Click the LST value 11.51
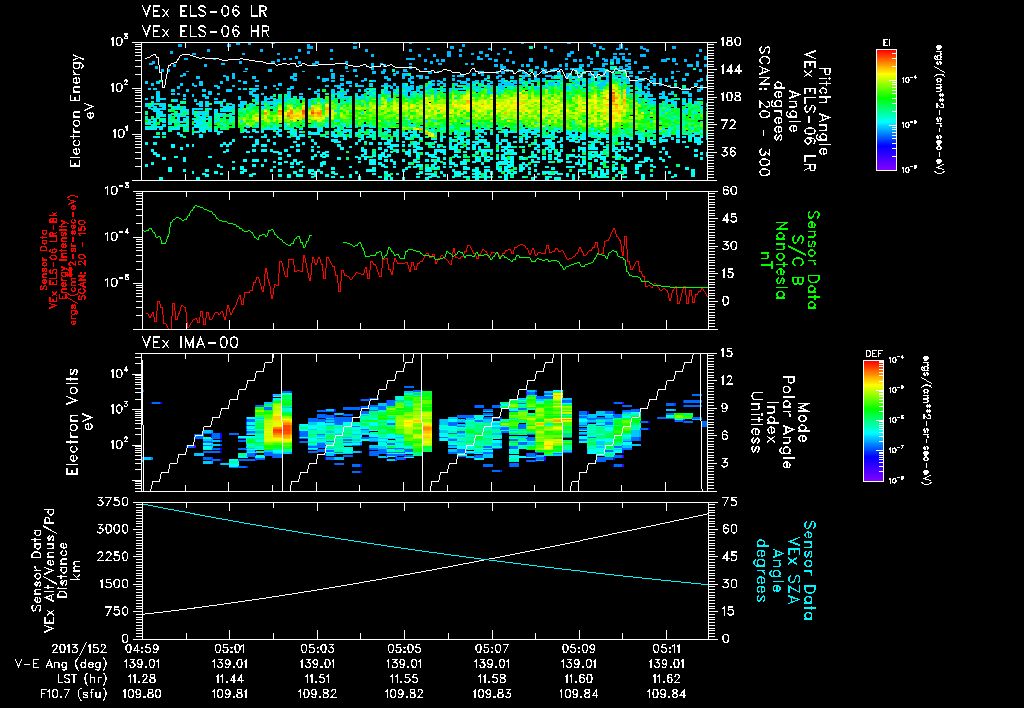 [317, 680]
